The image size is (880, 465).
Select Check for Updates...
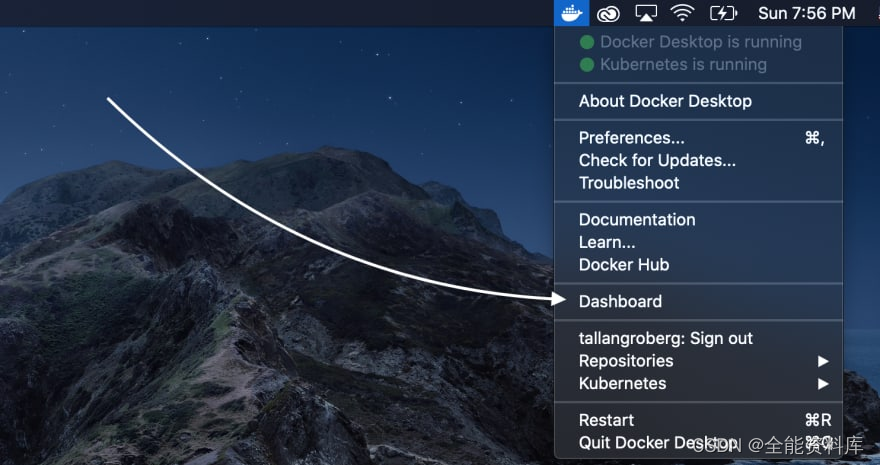698,160
